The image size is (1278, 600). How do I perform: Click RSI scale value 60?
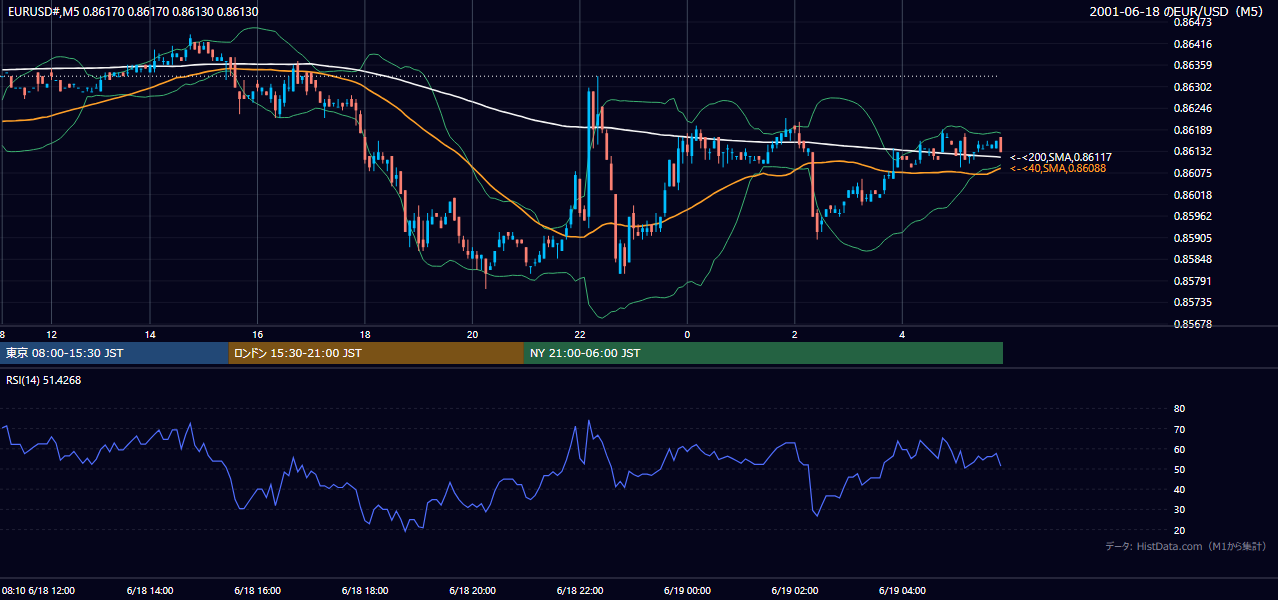1179,449
